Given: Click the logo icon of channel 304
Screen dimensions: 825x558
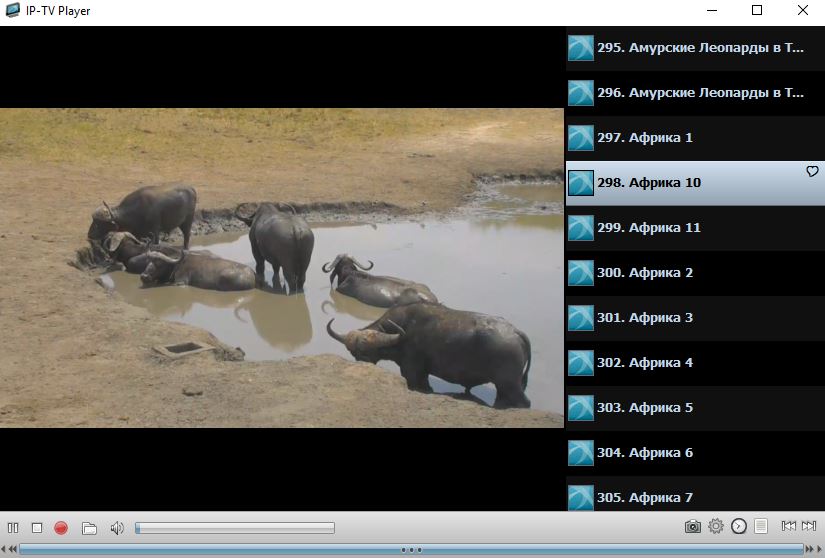Looking at the screenshot, I should click(x=581, y=453).
